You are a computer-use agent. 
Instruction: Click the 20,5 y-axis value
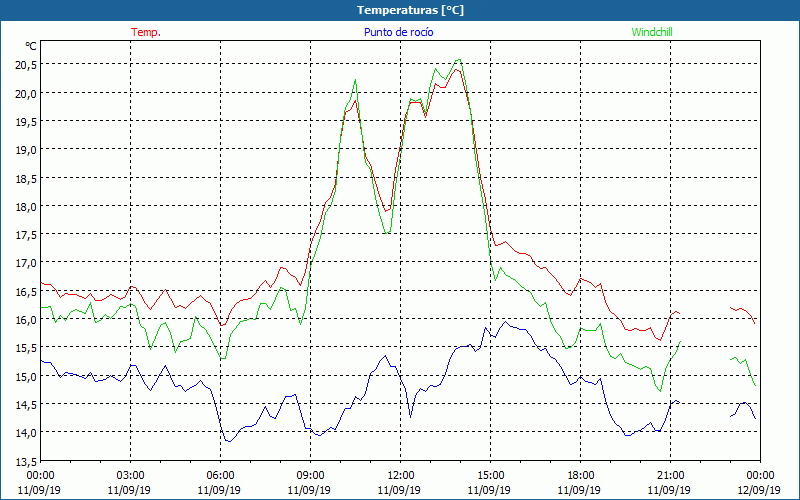pos(27,64)
